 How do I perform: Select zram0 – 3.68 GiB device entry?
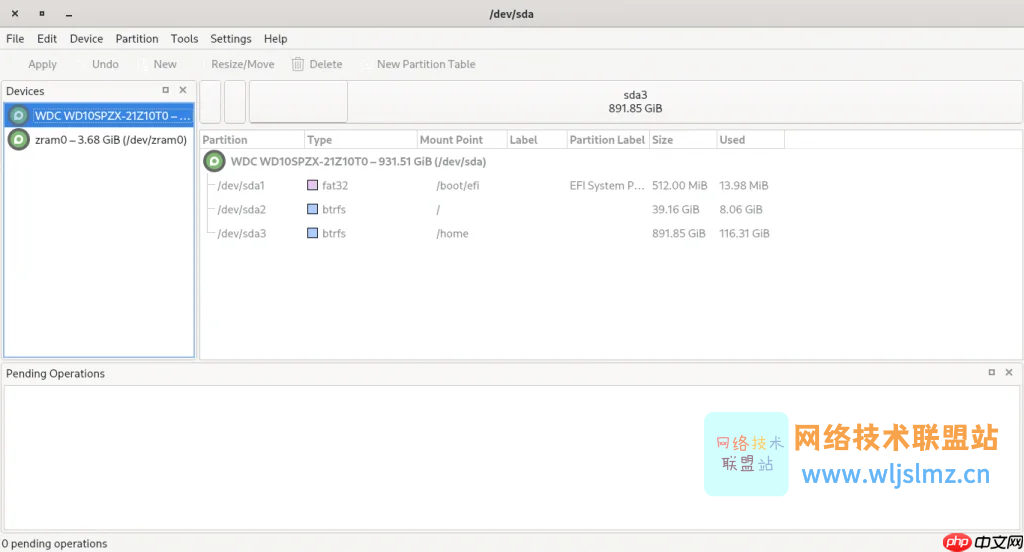tap(99, 140)
